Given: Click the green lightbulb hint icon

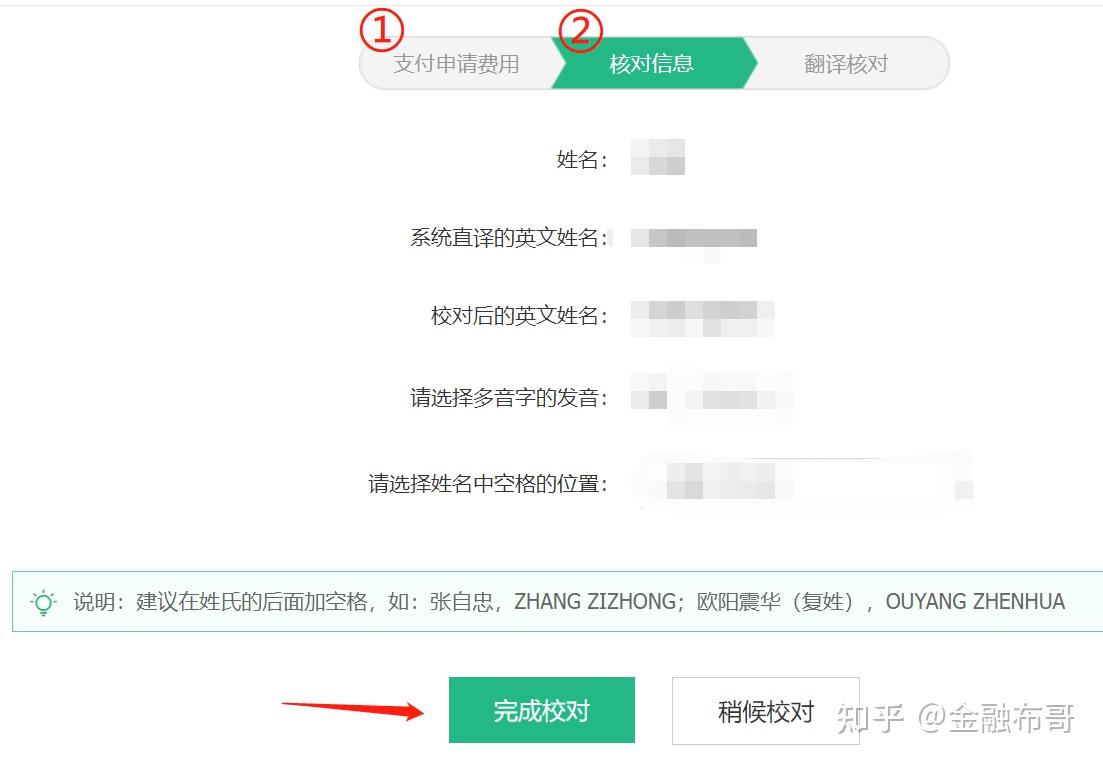Looking at the screenshot, I should click(x=43, y=602).
